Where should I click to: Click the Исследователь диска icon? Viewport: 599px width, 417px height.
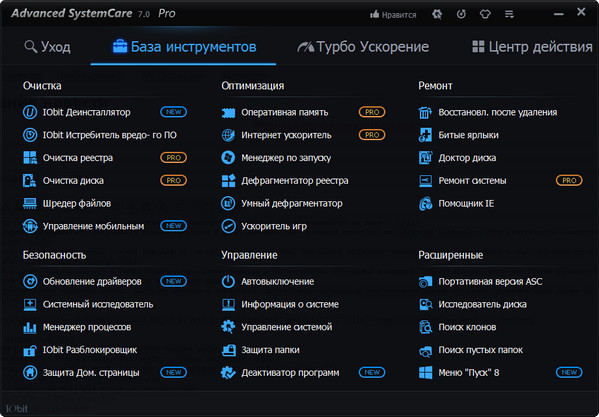coord(425,304)
